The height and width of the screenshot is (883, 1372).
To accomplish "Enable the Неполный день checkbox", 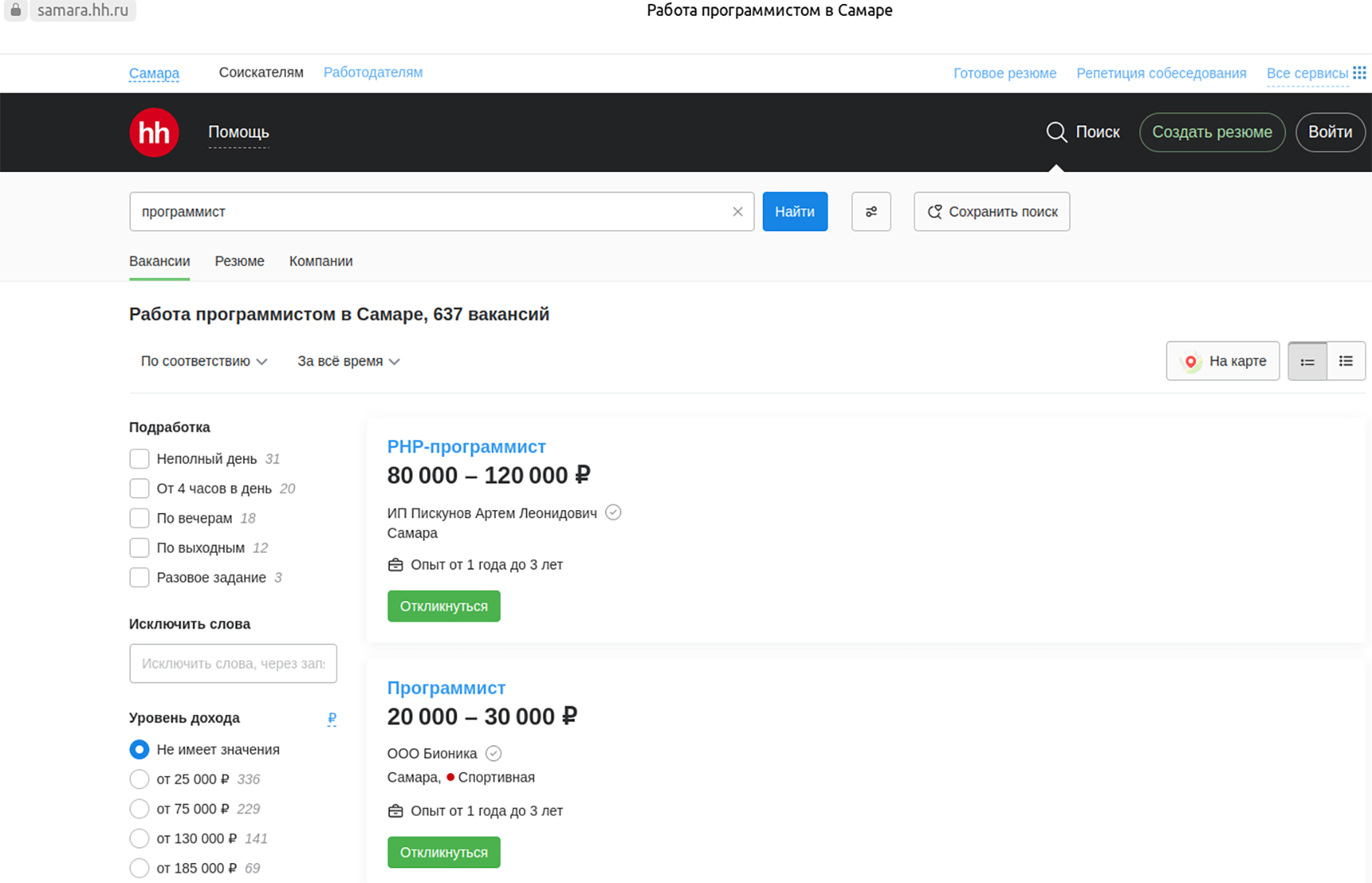I will click(x=139, y=459).
